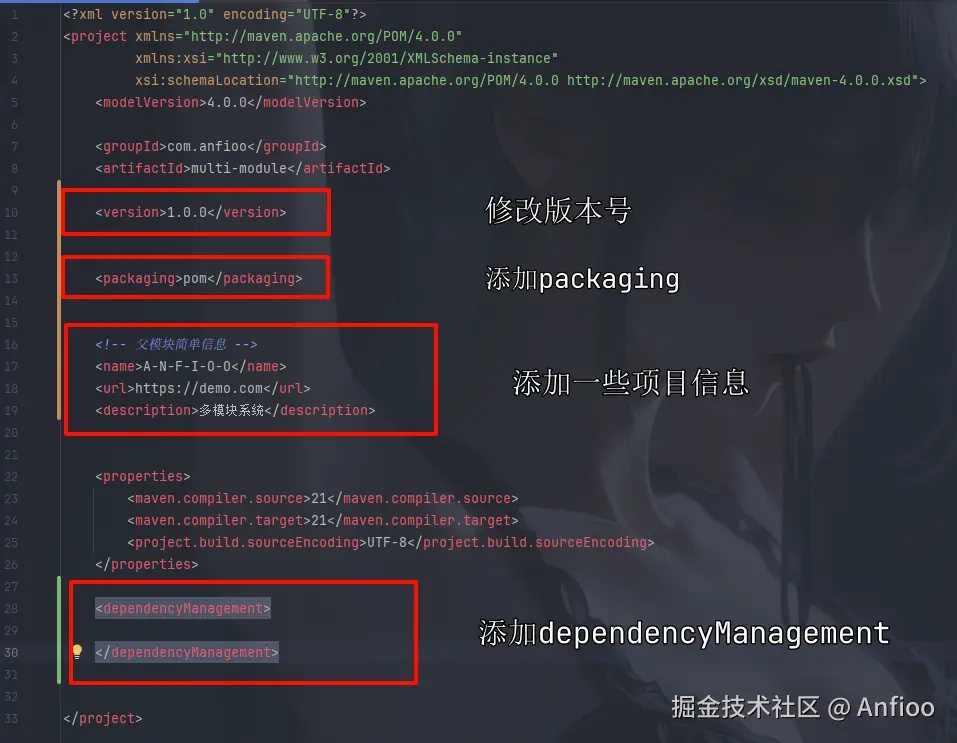Click the opening dependencyManagement tag

pyautogui.click(x=182, y=608)
